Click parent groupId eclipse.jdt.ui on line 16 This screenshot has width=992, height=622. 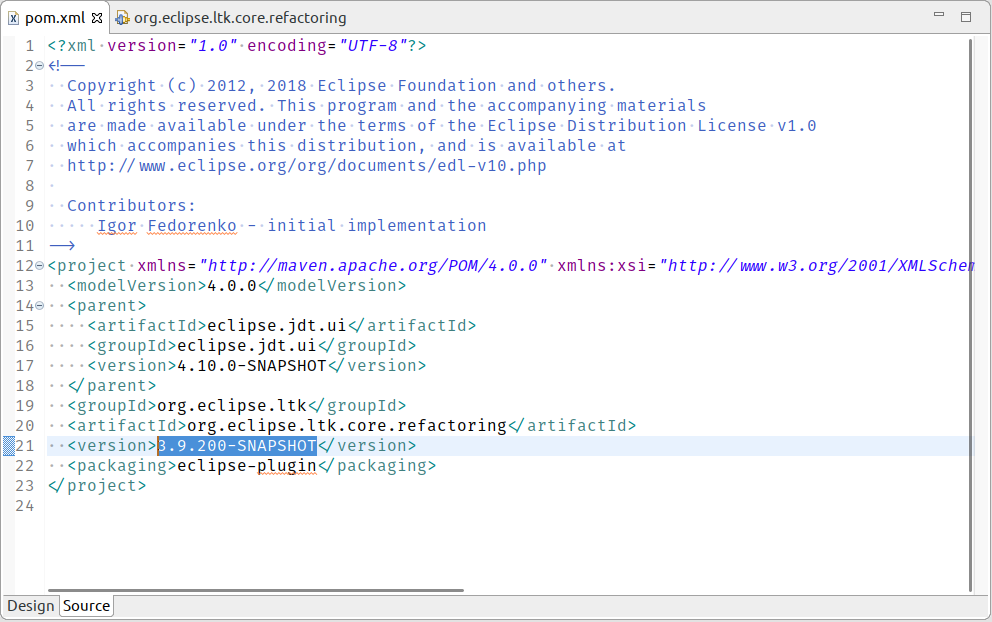(247, 345)
